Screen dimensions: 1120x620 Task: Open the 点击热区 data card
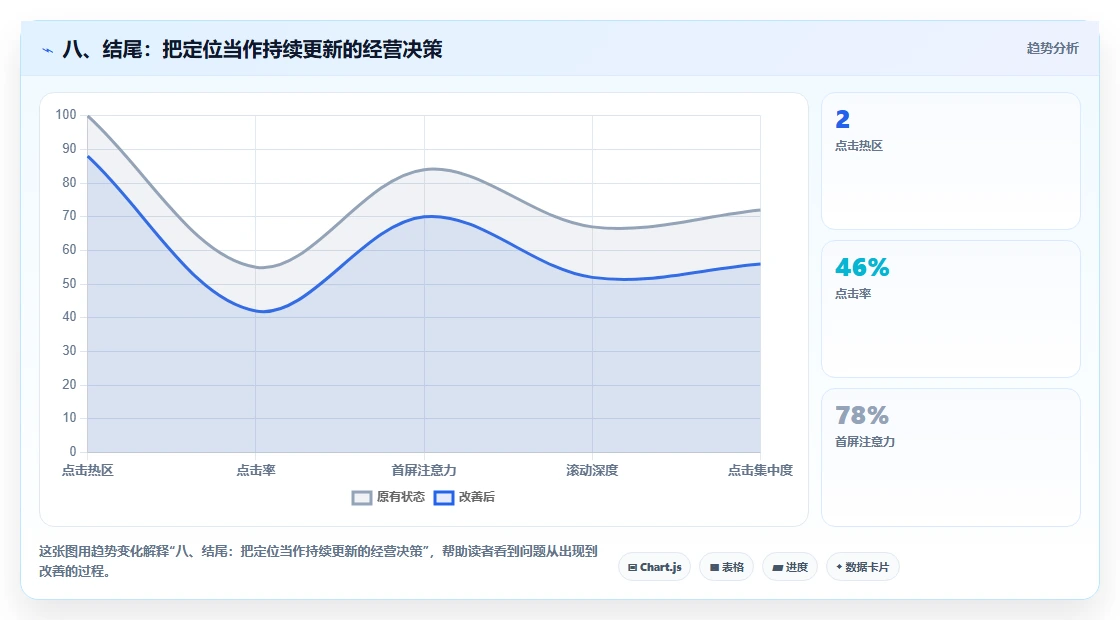pyautogui.click(x=951, y=161)
